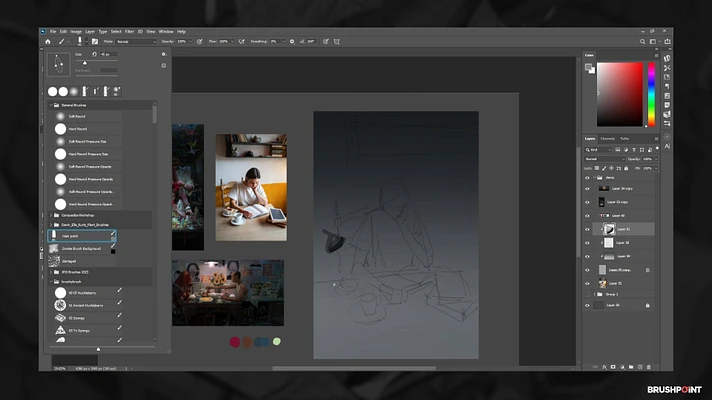Screen dimensions: 712x400
Task: Toggle visibility of Layer 31
Action: (x=588, y=229)
